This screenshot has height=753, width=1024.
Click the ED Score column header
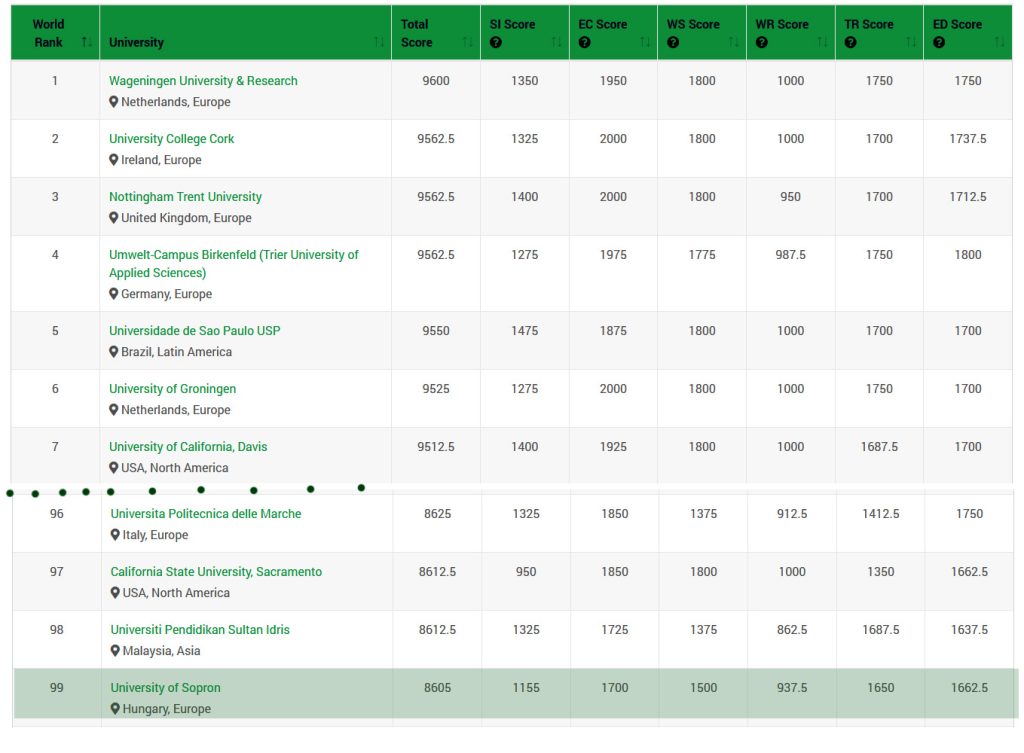point(957,24)
